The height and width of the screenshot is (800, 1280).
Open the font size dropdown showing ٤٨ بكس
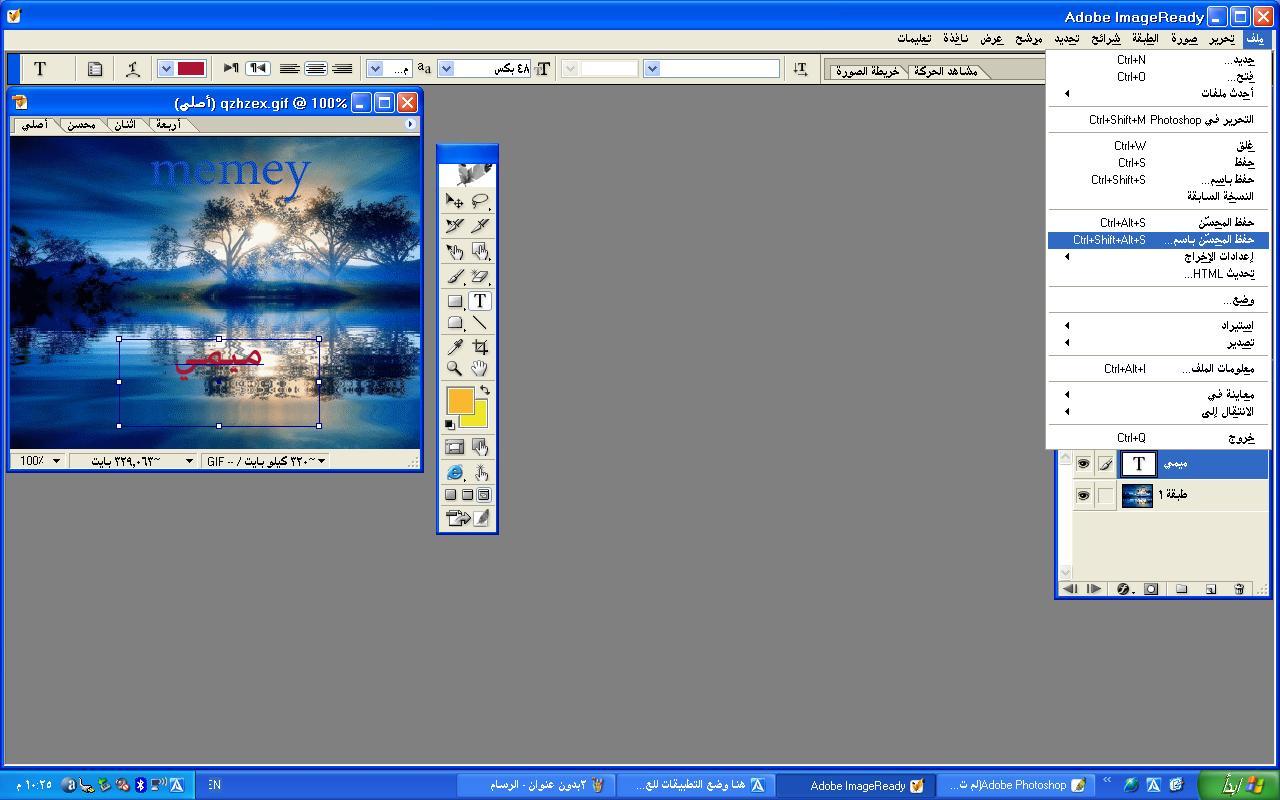[447, 69]
